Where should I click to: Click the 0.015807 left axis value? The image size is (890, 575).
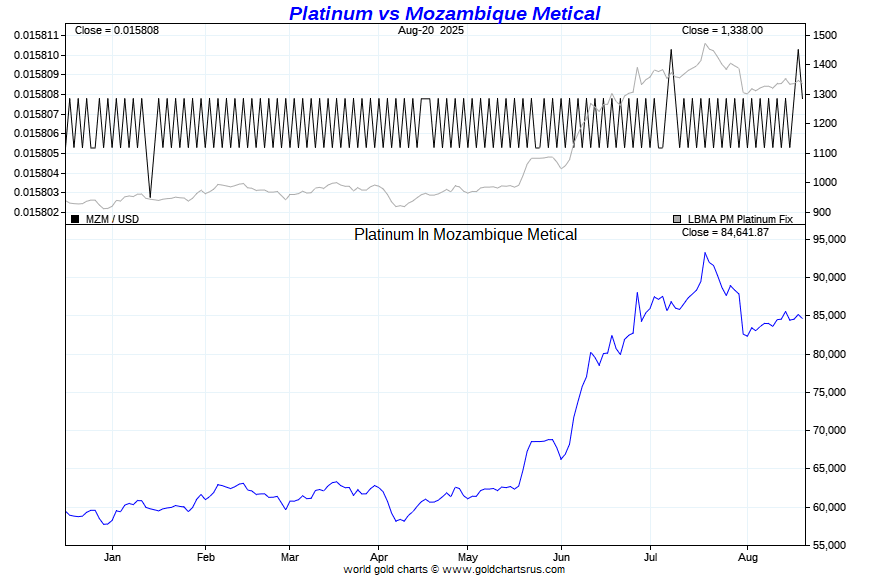pyautogui.click(x=36, y=114)
